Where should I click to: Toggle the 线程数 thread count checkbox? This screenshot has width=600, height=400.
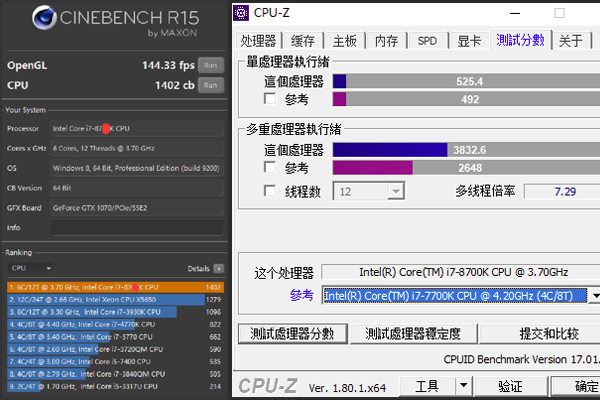(x=270, y=191)
